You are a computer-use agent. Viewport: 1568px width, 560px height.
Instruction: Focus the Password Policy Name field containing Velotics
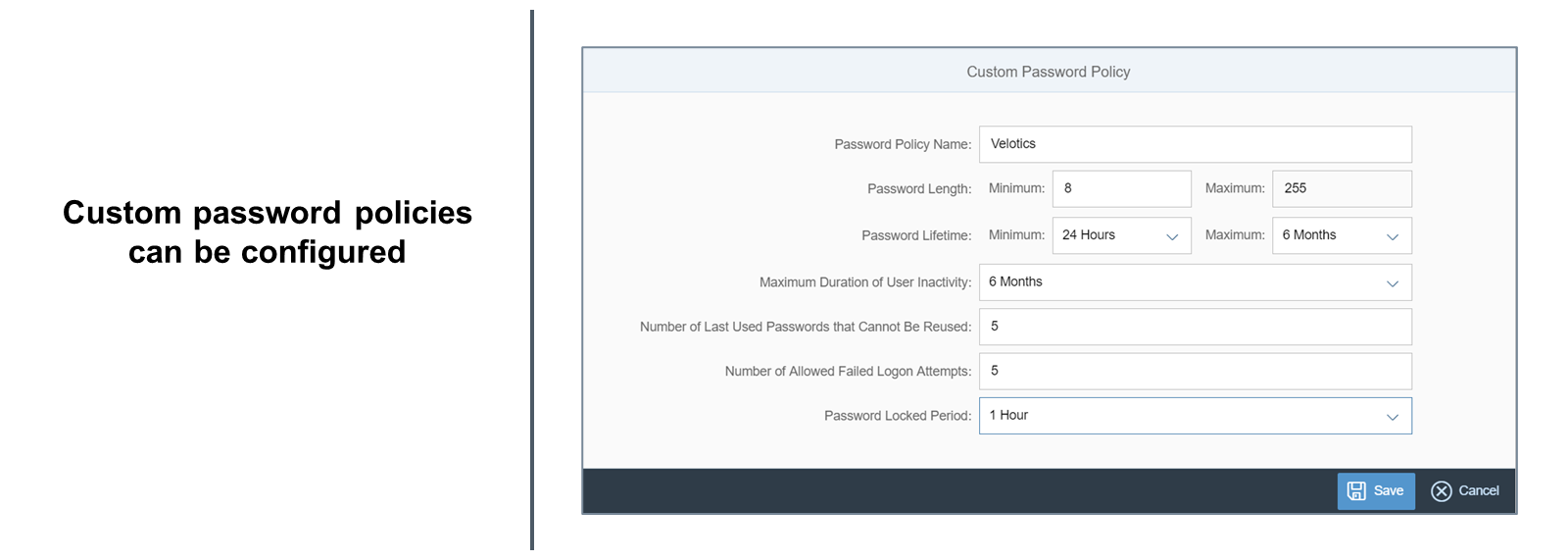1196,144
